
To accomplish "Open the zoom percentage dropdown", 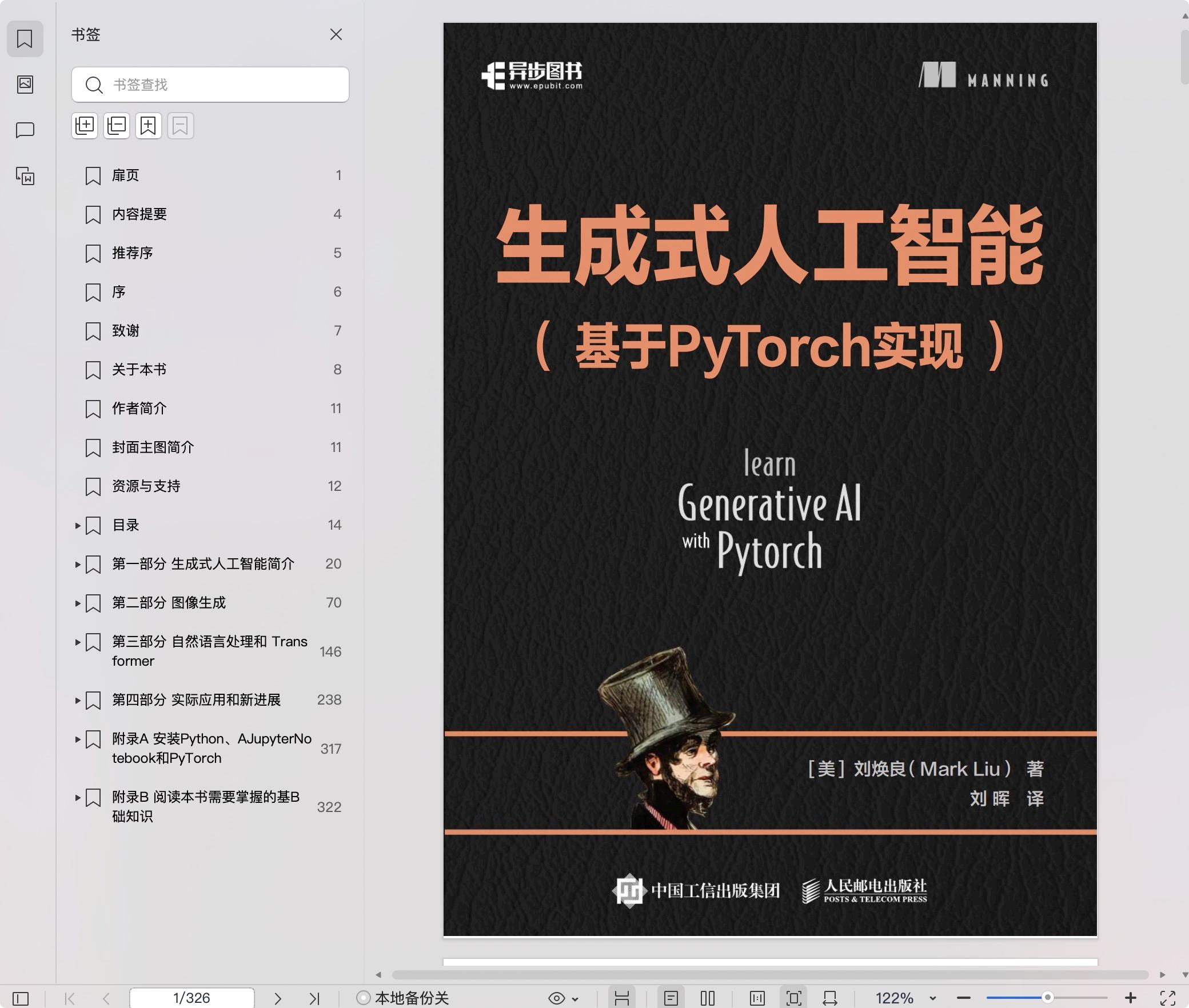I will point(933,998).
